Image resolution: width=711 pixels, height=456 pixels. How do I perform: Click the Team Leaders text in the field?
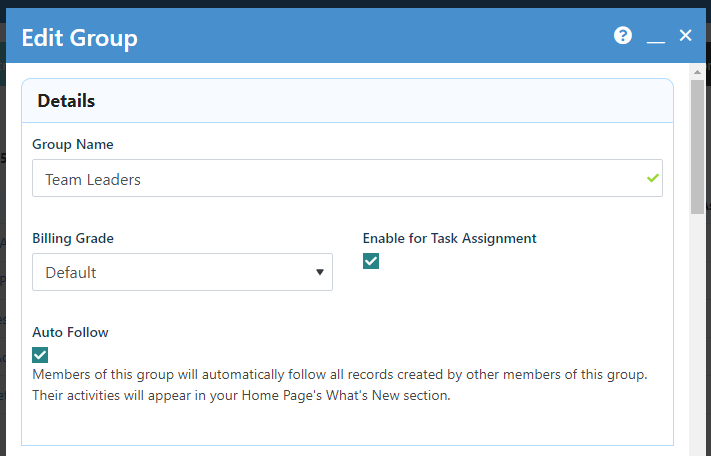[93, 180]
